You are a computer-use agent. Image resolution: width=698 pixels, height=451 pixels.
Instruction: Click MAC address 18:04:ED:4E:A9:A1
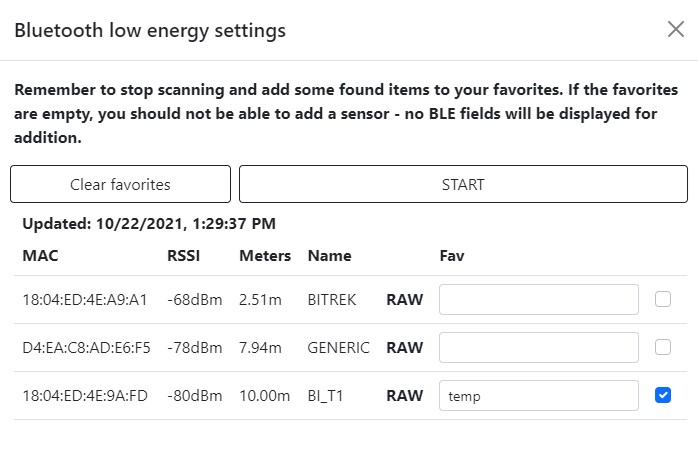click(85, 300)
